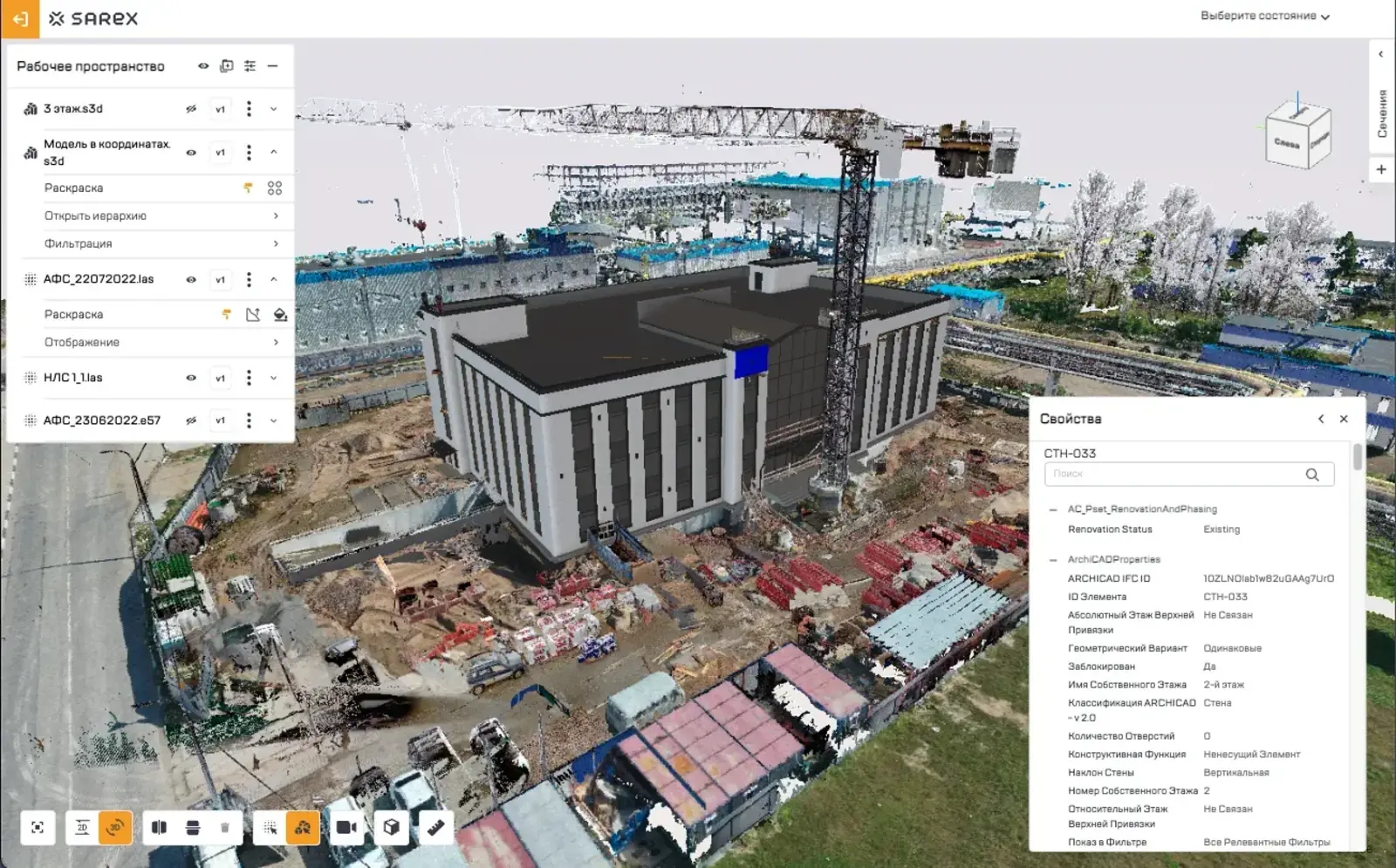Select the vertical section split tool
The width and height of the screenshot is (1396, 868).
[159, 827]
